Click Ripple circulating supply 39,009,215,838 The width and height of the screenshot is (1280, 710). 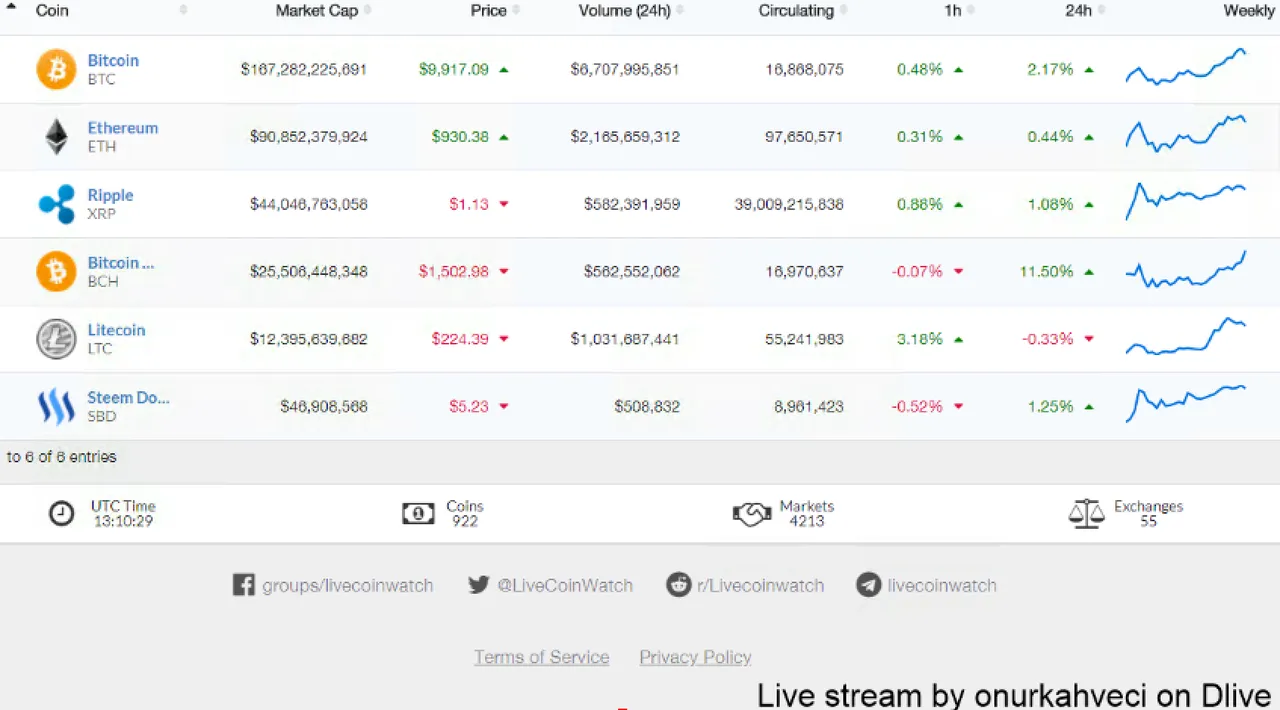coord(789,204)
